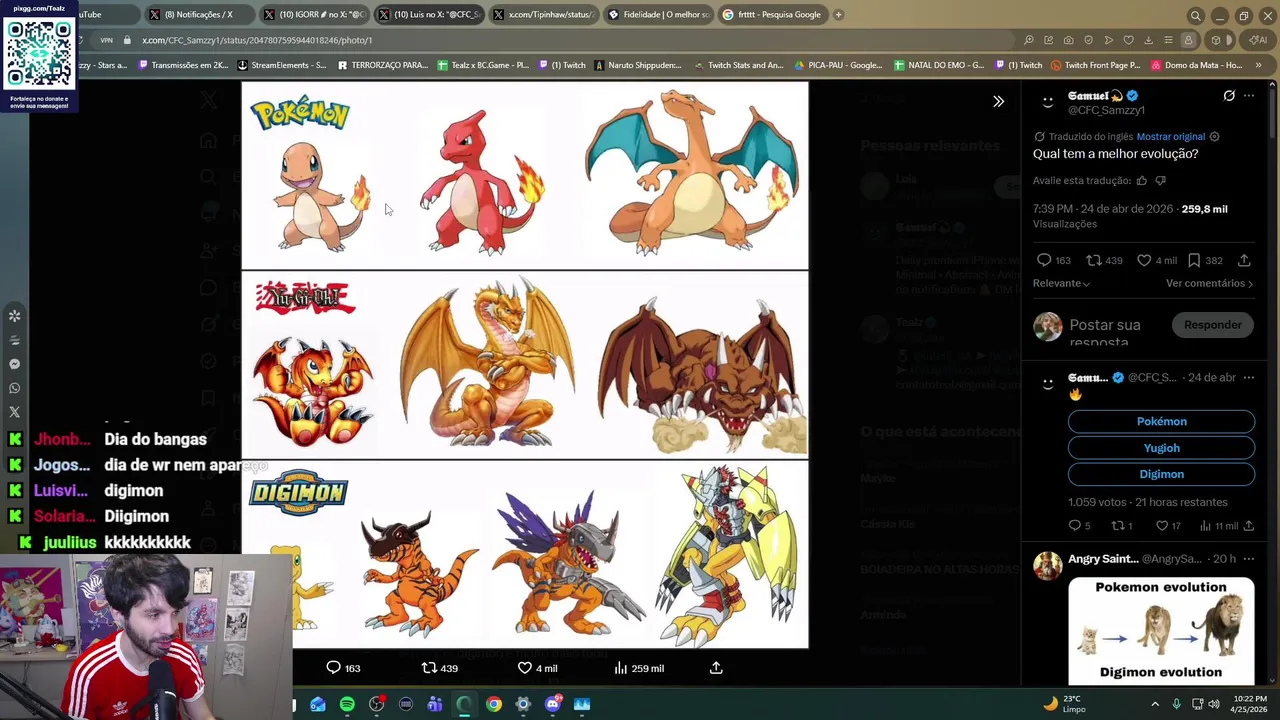
Task: Switch to IGORR no X tab
Action: point(313,15)
